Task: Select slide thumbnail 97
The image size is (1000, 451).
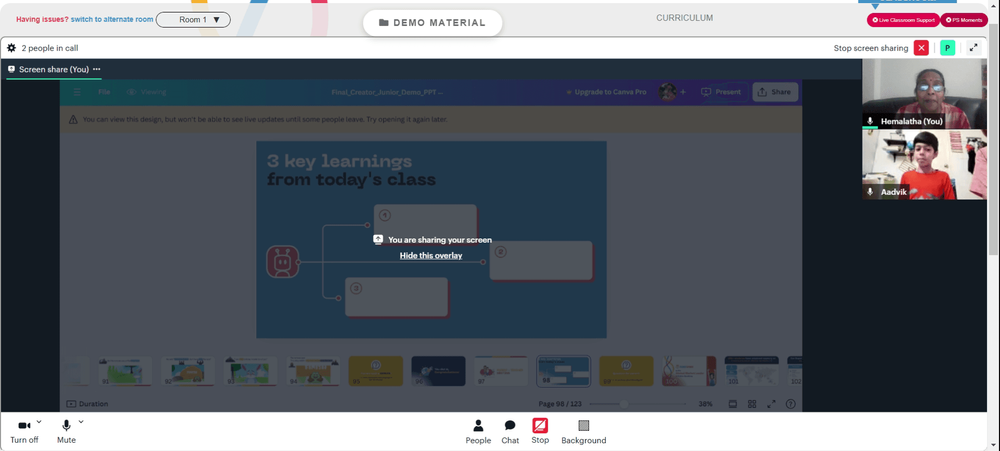Action: (501, 371)
